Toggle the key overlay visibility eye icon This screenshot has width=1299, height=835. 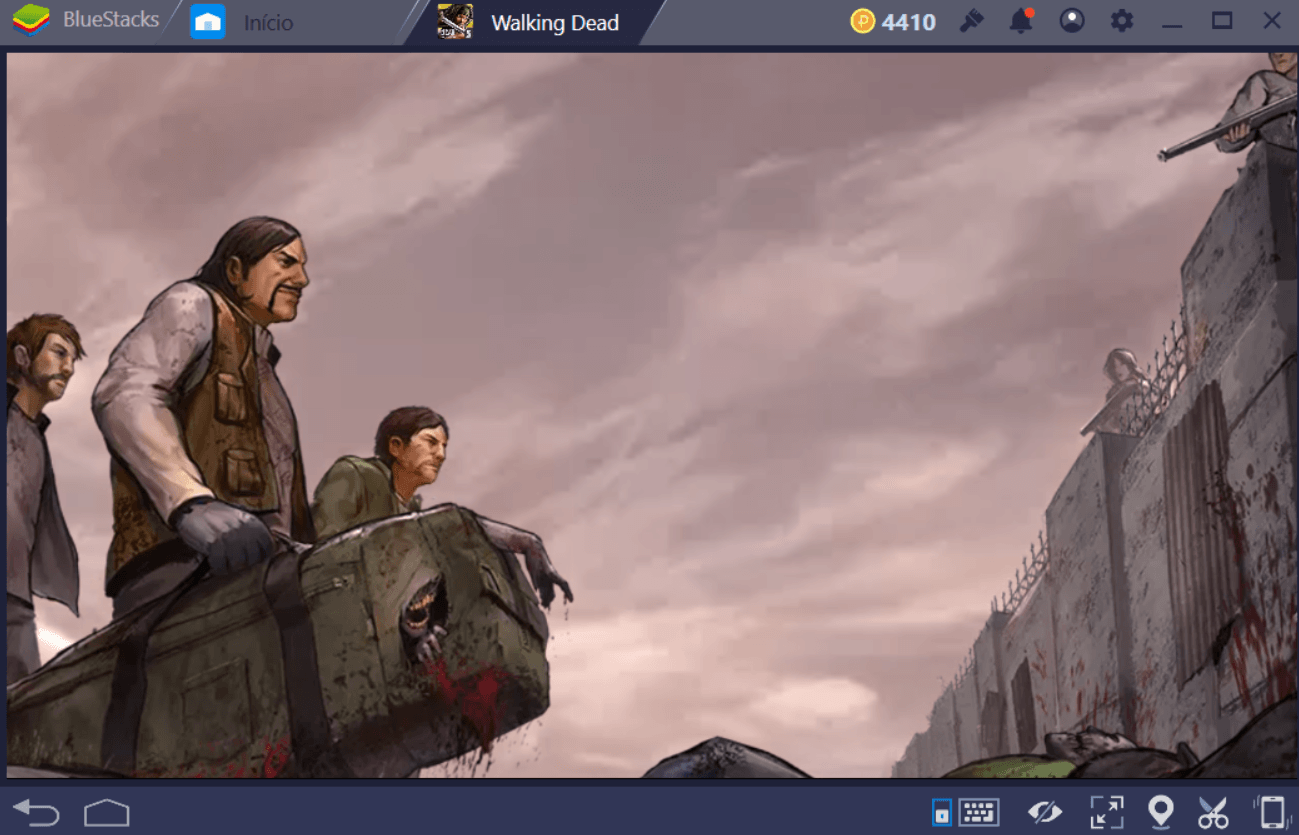click(1045, 812)
